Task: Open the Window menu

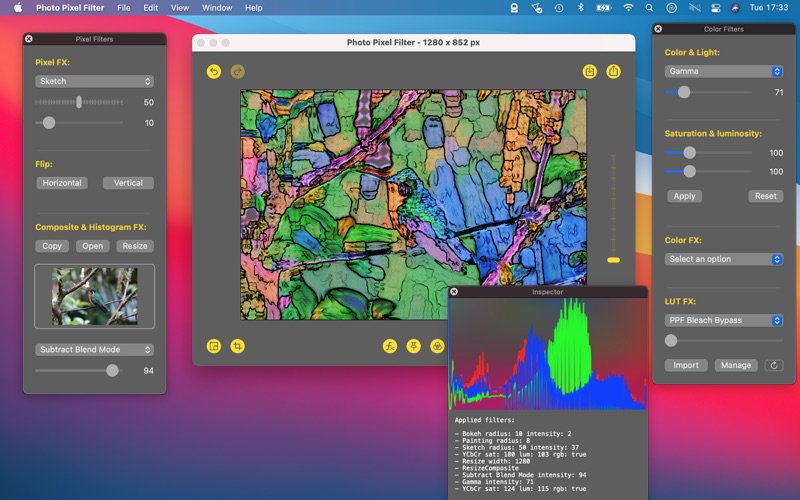Action: click(x=217, y=8)
